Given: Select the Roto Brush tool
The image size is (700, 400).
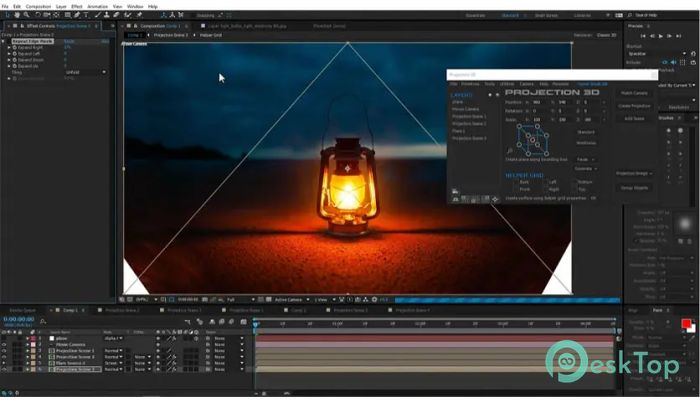Looking at the screenshot, I should (x=128, y=15).
